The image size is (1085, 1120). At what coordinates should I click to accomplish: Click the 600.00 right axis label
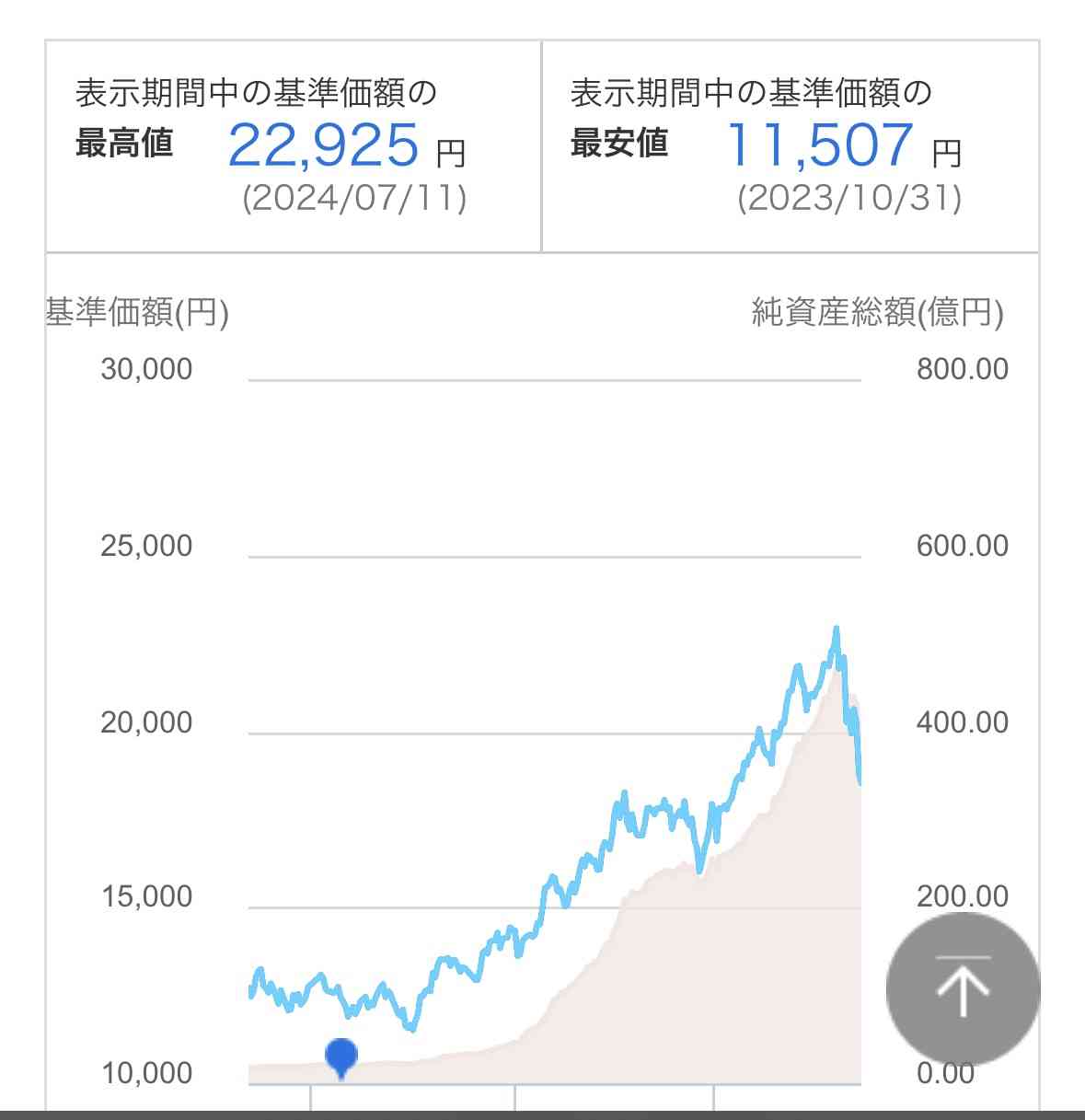point(963,546)
